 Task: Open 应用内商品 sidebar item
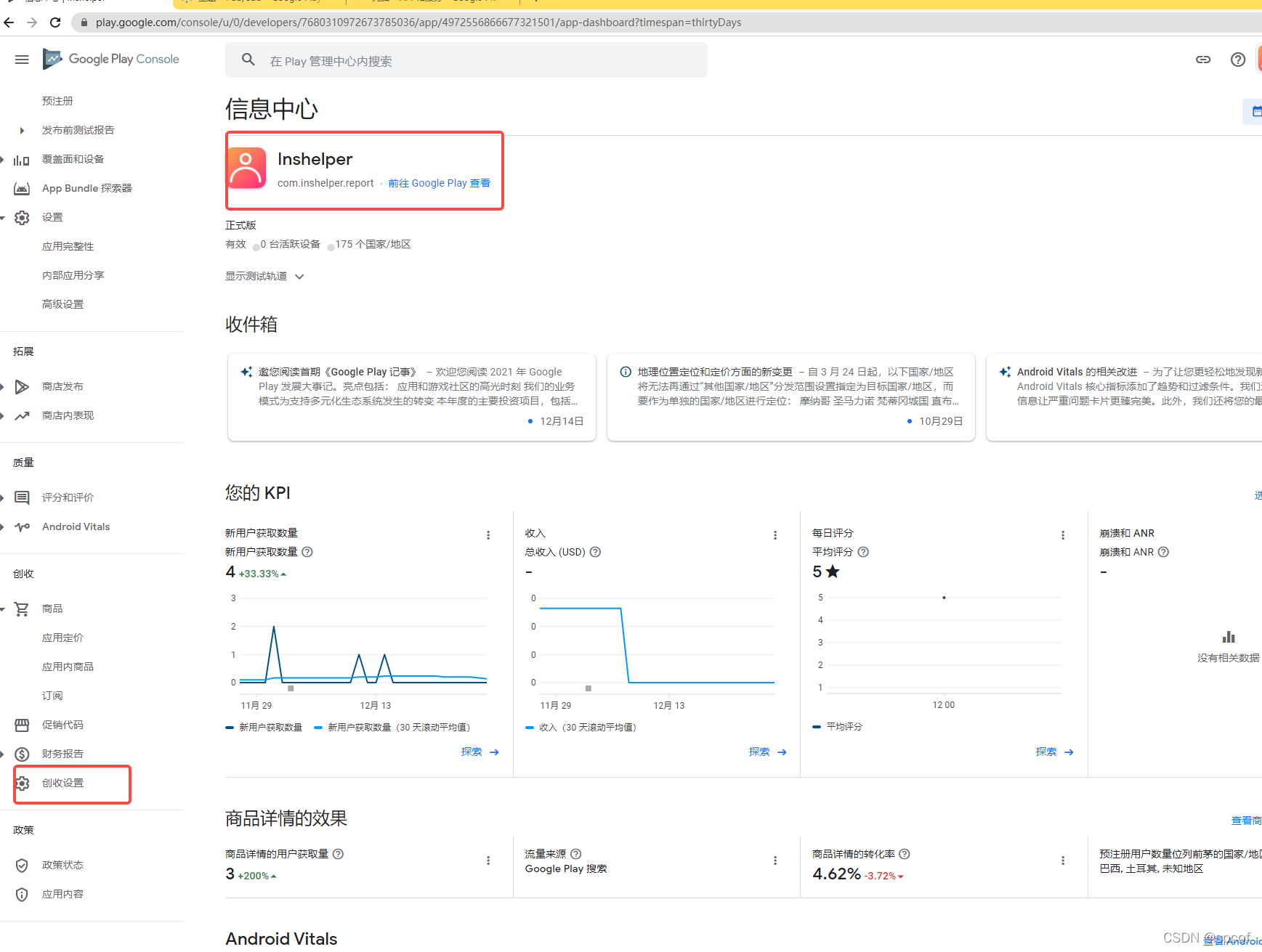coord(68,667)
